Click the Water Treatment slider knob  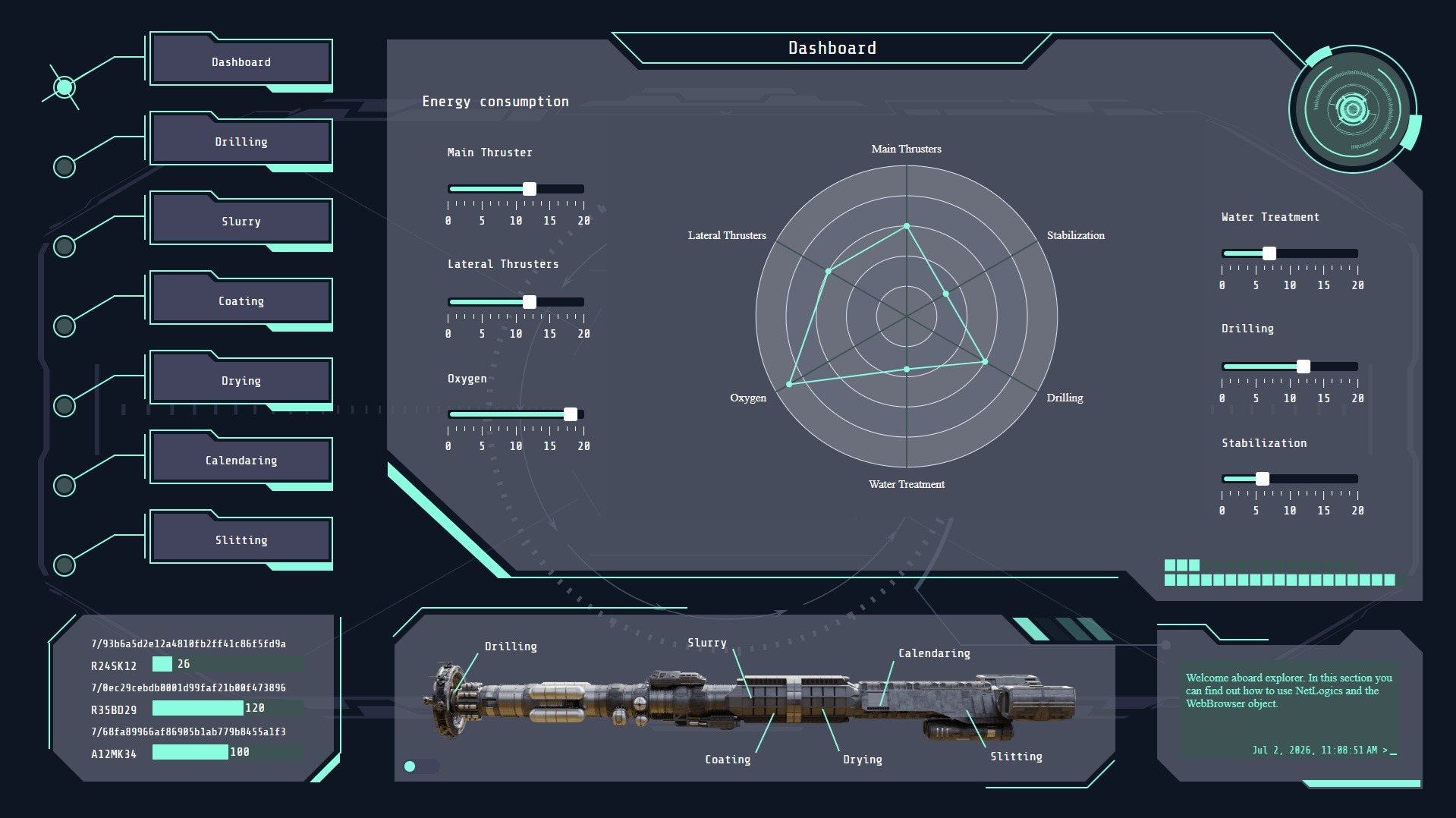1269,253
